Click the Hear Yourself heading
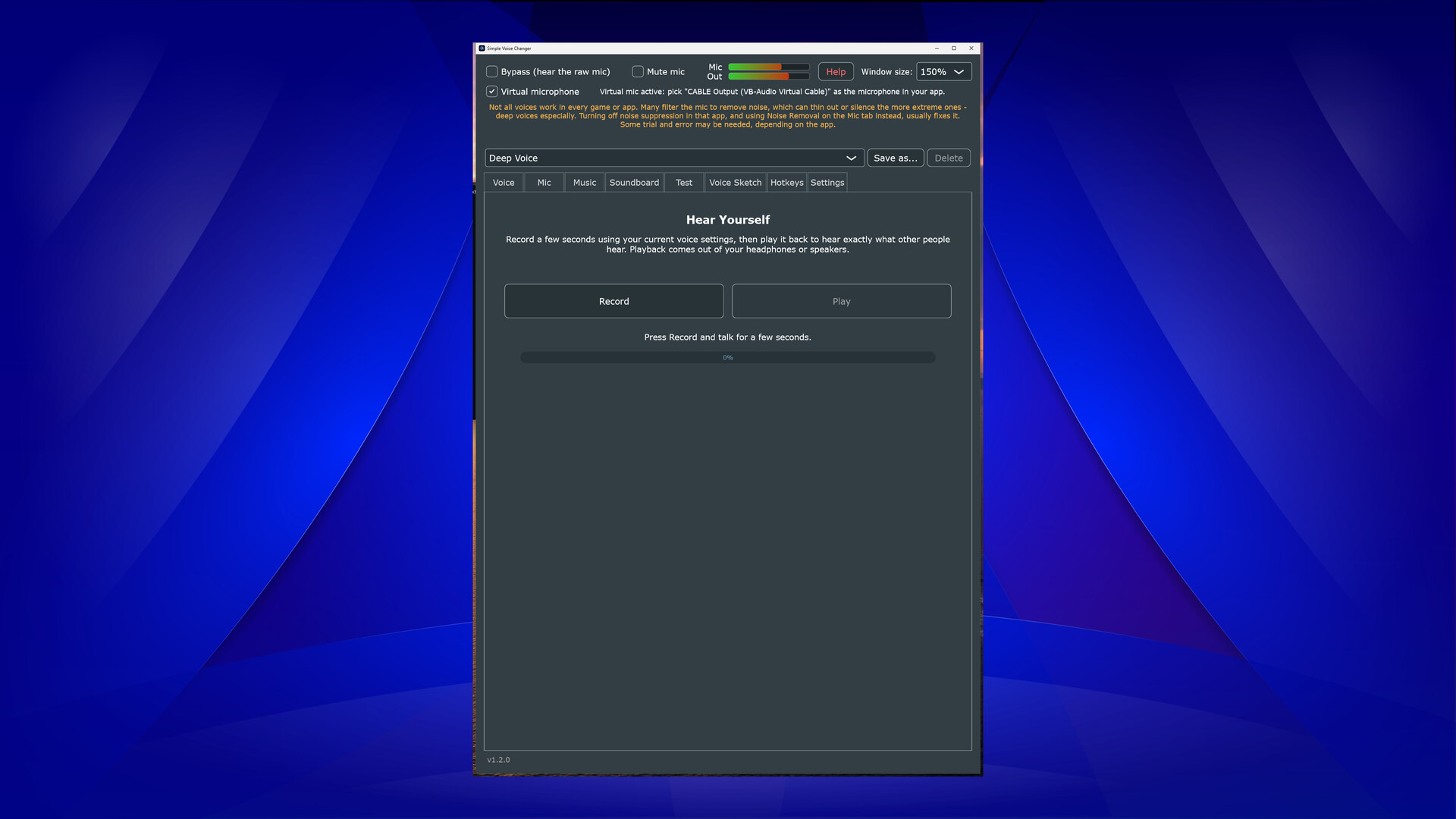 click(x=728, y=220)
